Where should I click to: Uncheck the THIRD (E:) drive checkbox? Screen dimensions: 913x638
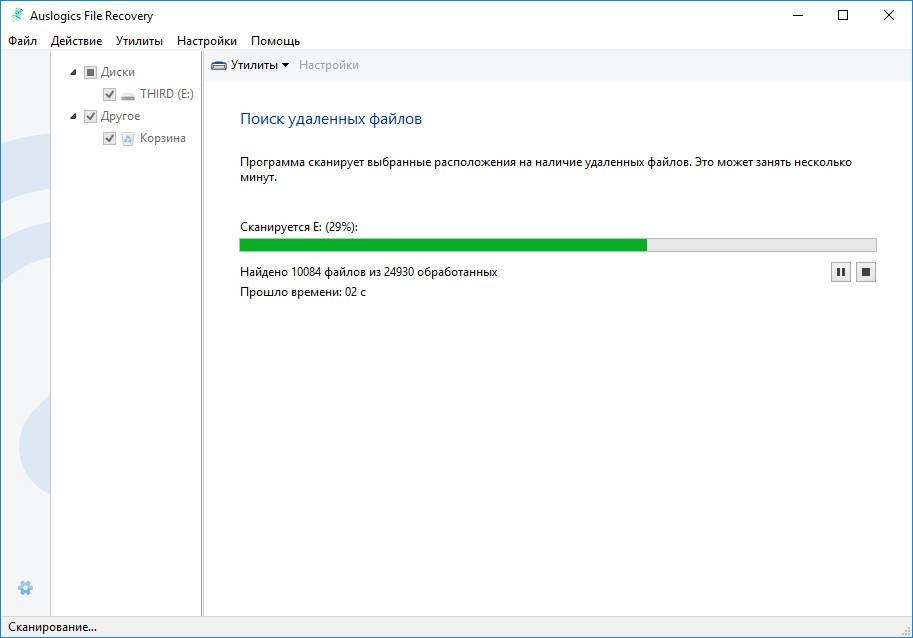coord(109,94)
